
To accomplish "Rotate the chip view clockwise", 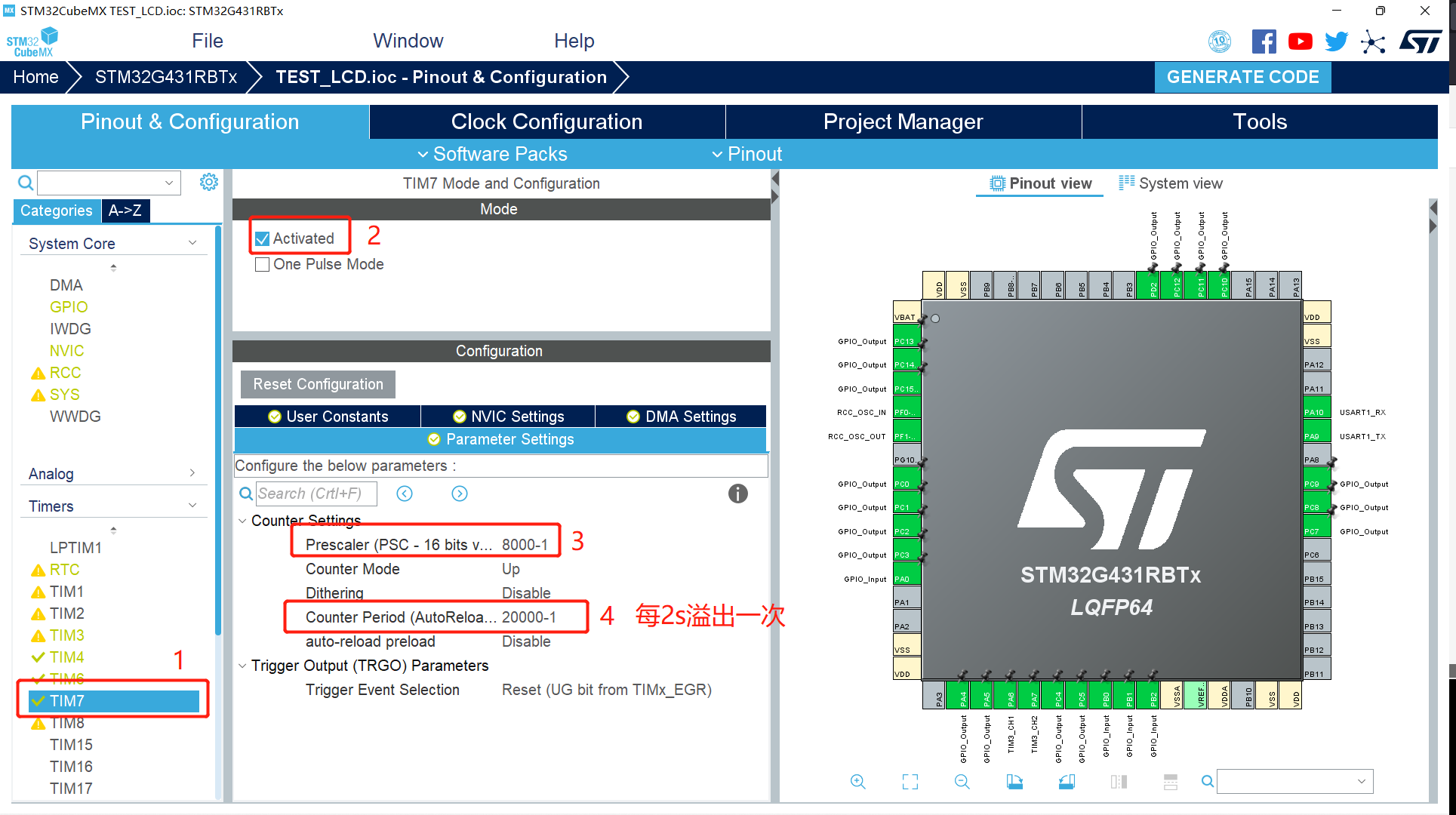I will tap(1014, 782).
